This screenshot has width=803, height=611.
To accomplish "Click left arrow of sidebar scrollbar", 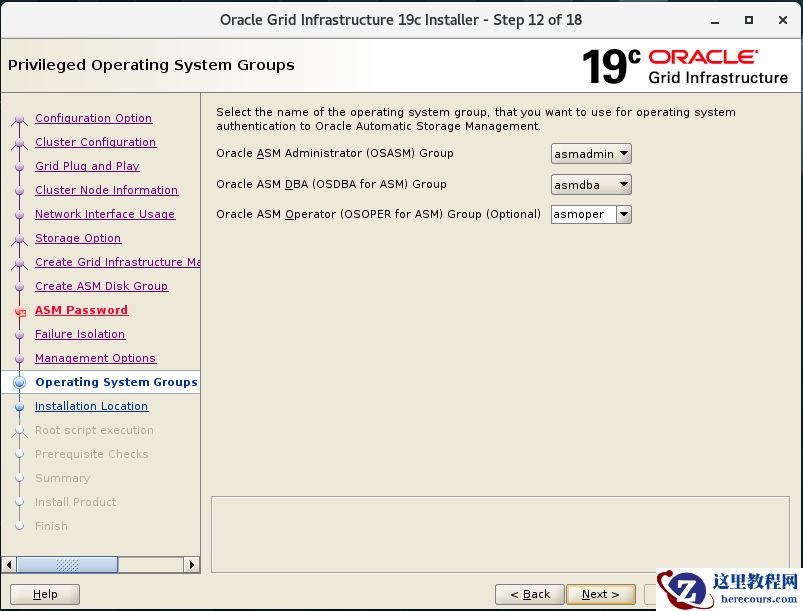I will [9, 565].
